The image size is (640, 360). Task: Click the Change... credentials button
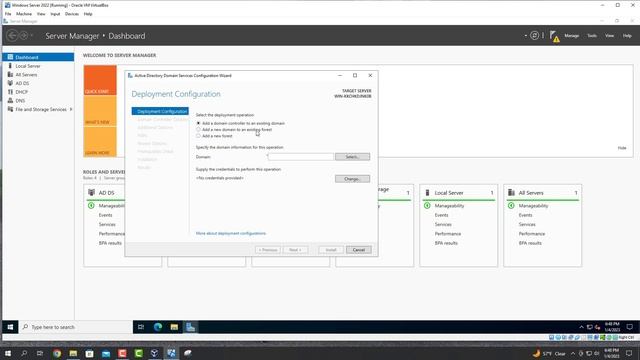click(353, 179)
